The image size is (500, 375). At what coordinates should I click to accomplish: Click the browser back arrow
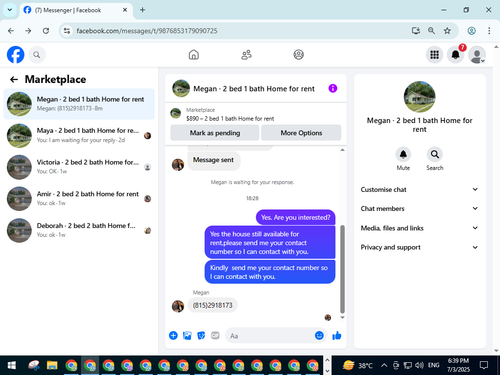(x=11, y=31)
